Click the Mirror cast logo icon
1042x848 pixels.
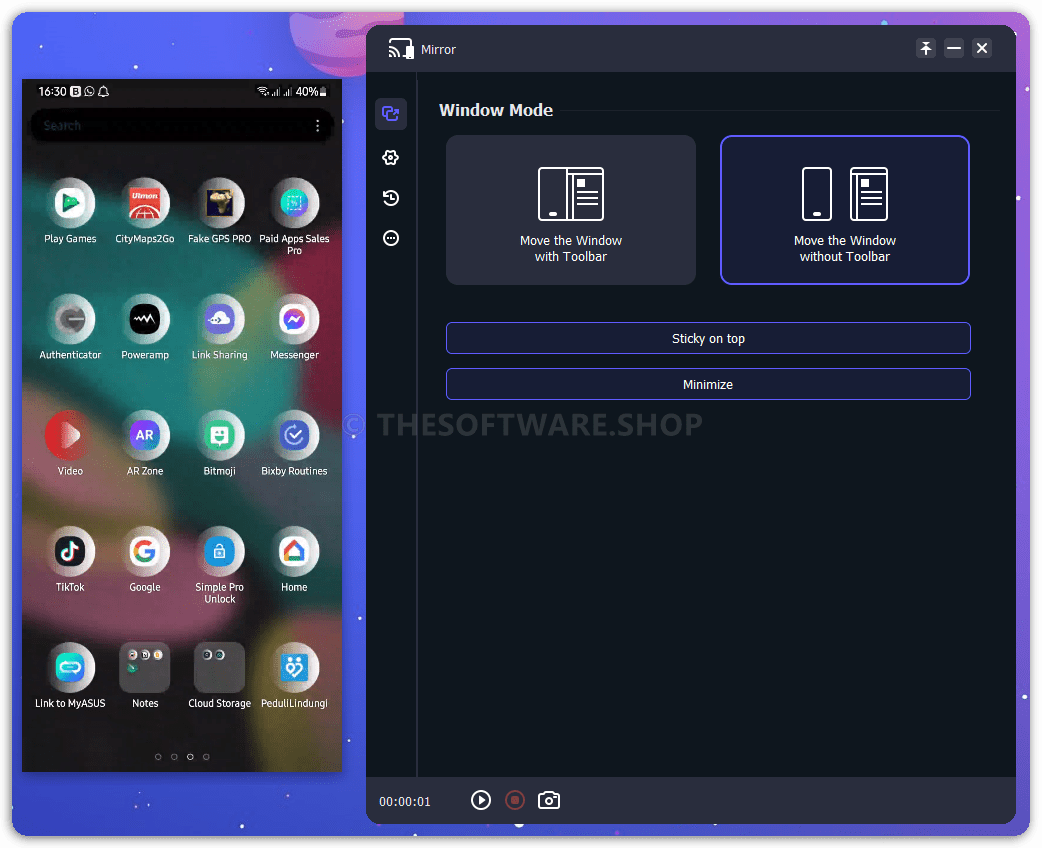pyautogui.click(x=401, y=49)
